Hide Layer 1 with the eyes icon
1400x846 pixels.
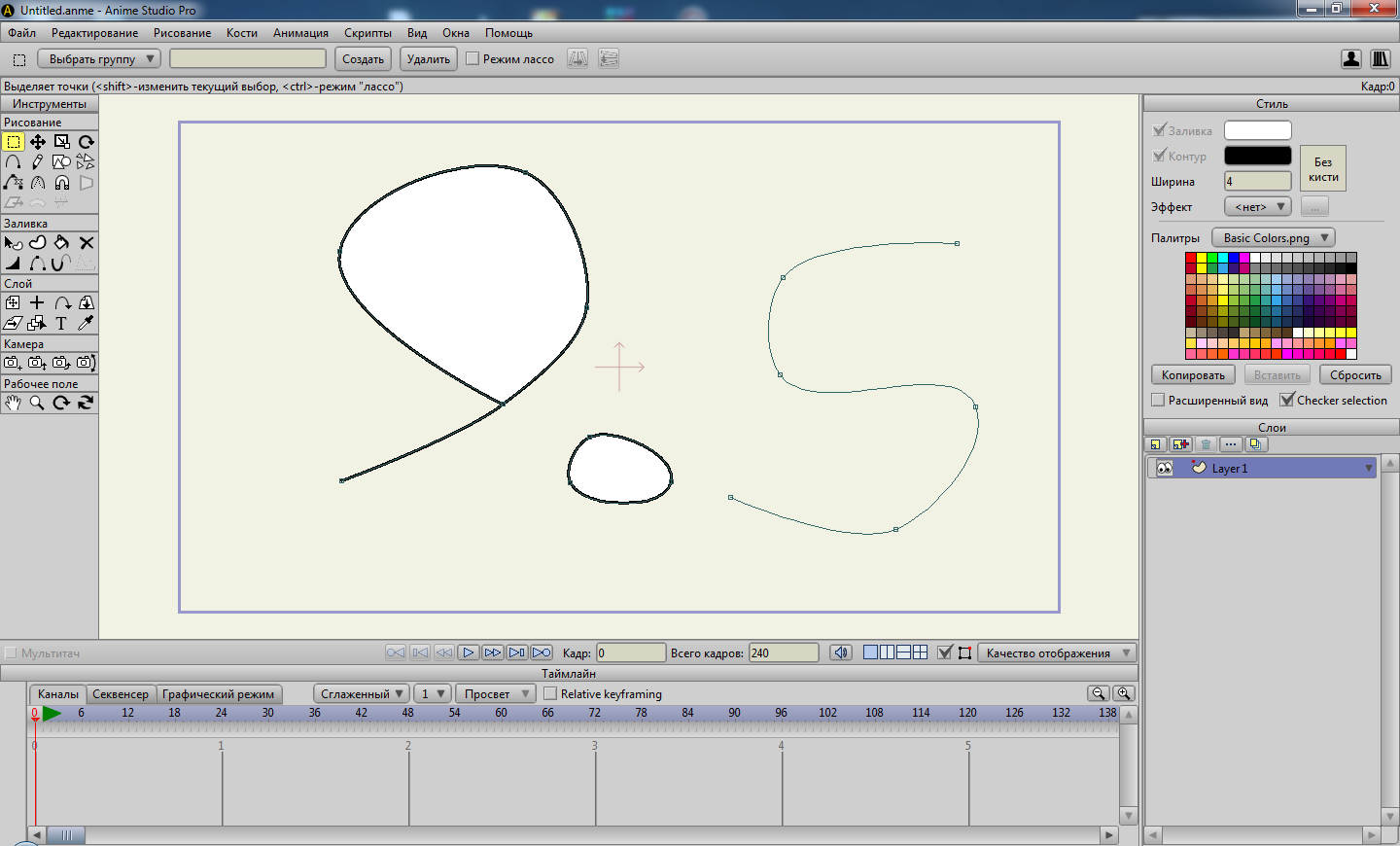(1164, 469)
